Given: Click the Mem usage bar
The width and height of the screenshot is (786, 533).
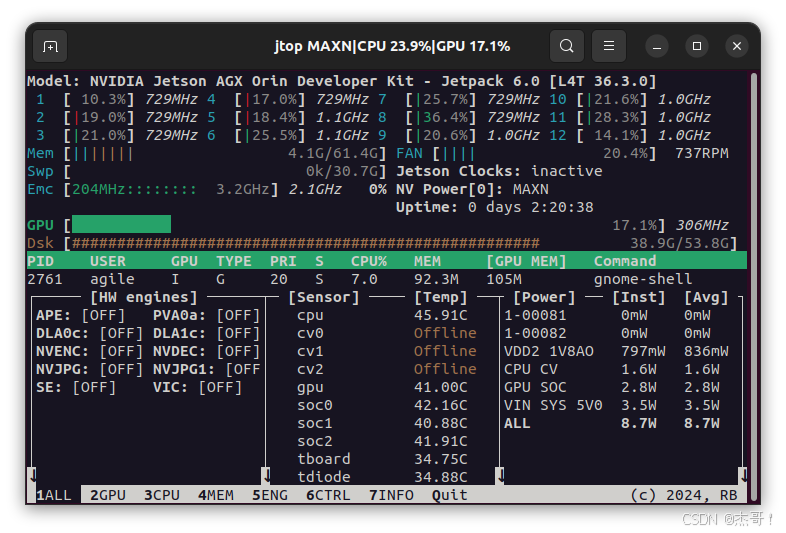Looking at the screenshot, I should coord(103,153).
